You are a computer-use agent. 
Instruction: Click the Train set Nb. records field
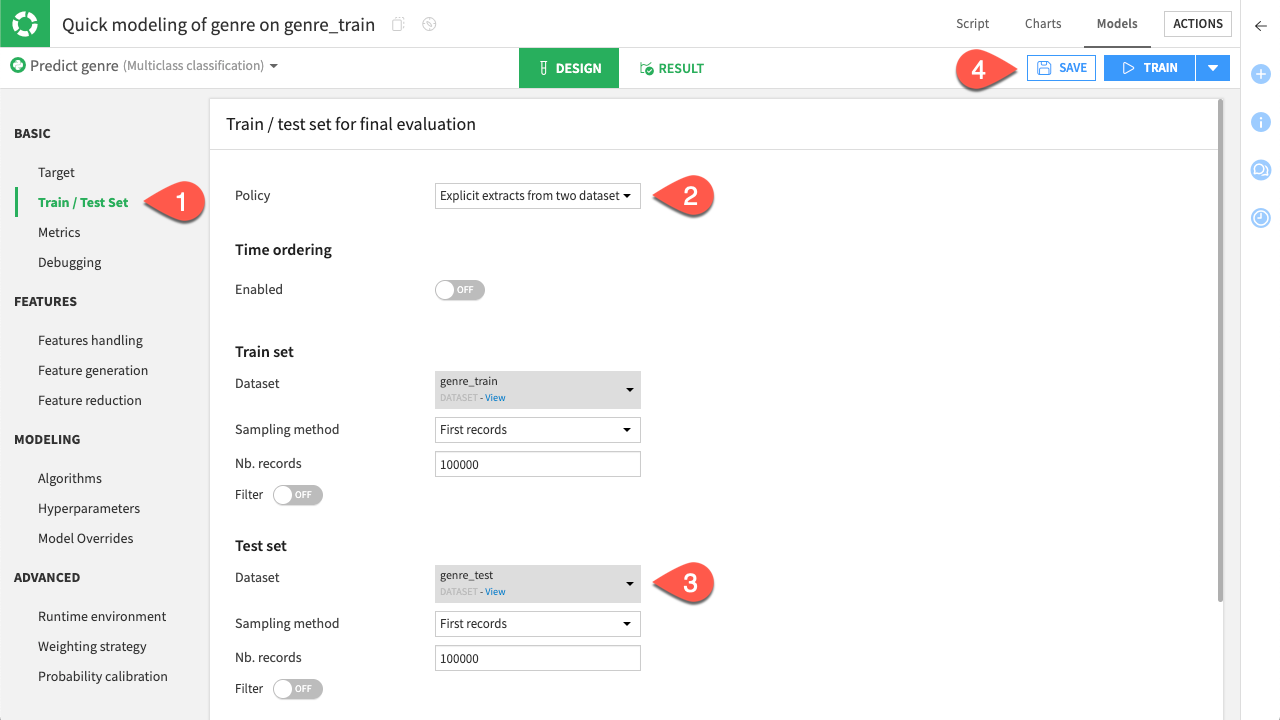pyautogui.click(x=537, y=463)
